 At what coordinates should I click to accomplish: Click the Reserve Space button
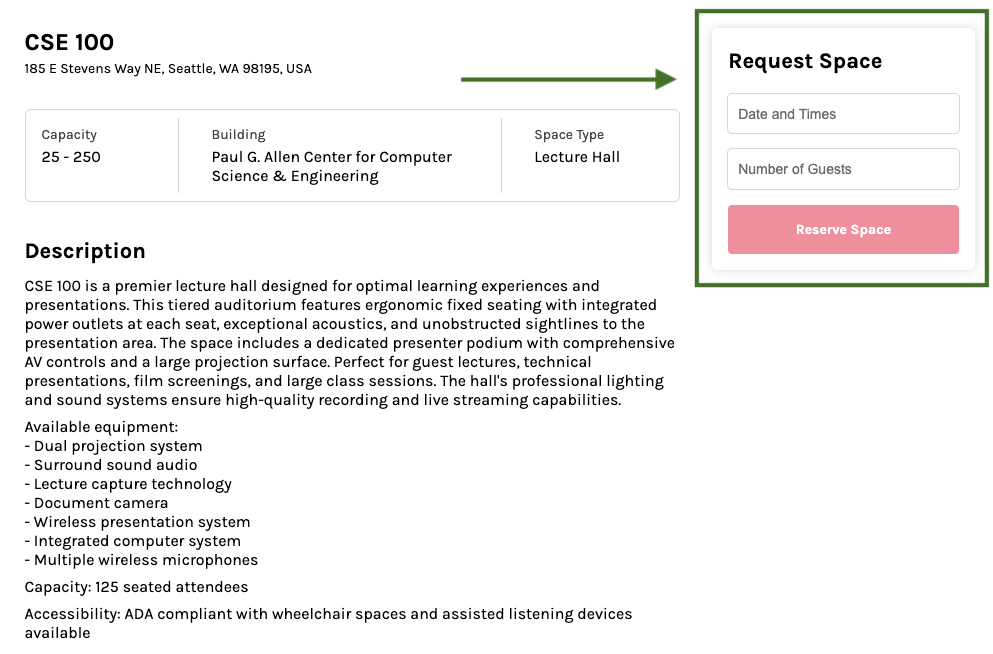point(842,229)
